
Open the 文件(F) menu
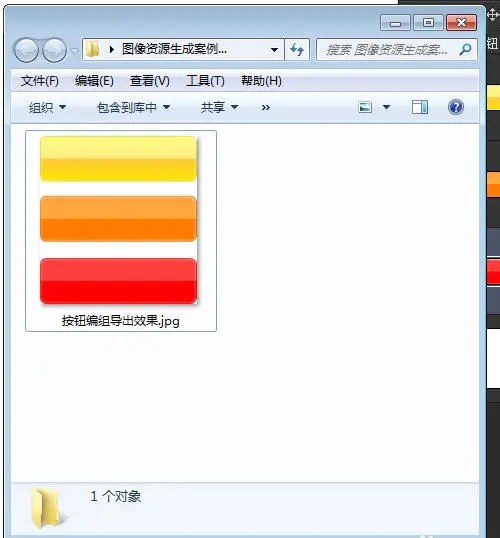pos(40,81)
